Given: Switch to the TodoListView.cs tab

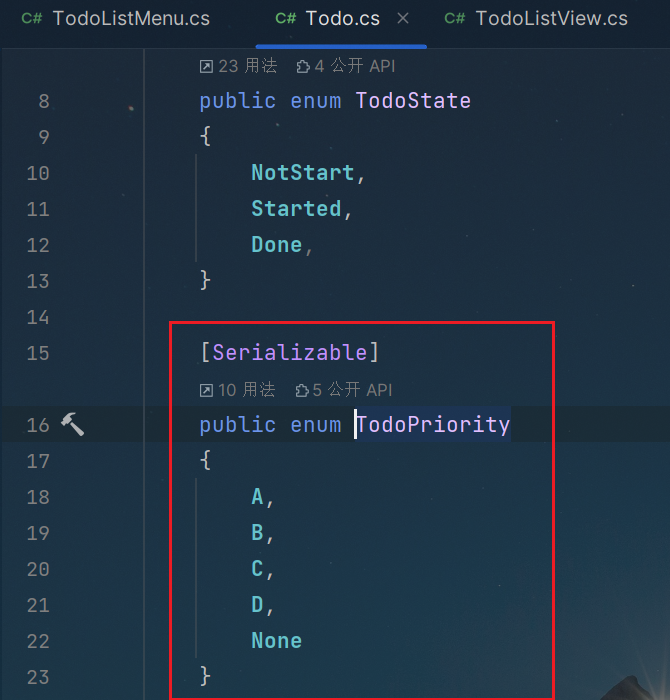Looking at the screenshot, I should [536, 19].
